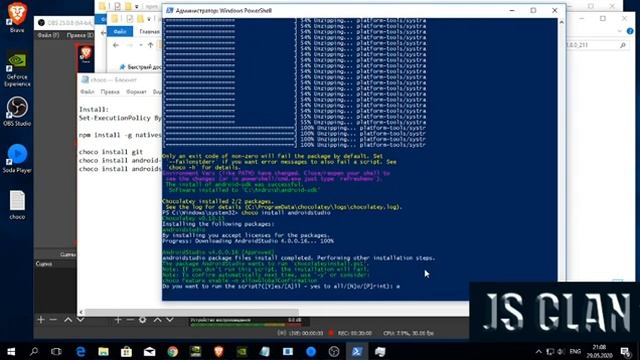Go up one folder in File Explorer

coord(151,45)
